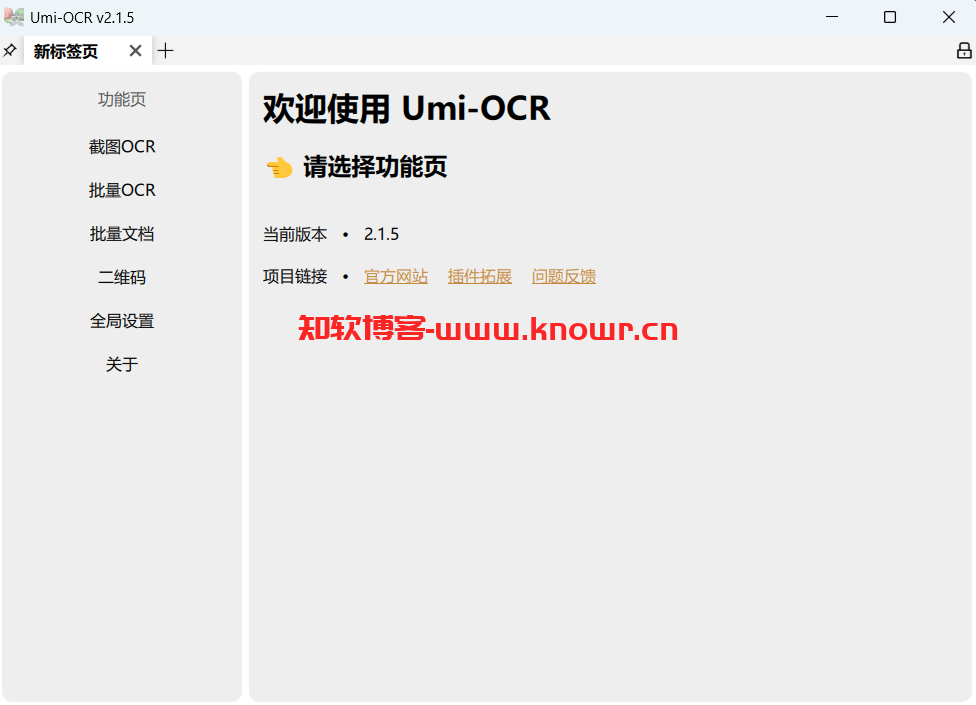Open the 问题反馈 link
Image resolution: width=976 pixels, height=705 pixels.
pyautogui.click(x=564, y=276)
